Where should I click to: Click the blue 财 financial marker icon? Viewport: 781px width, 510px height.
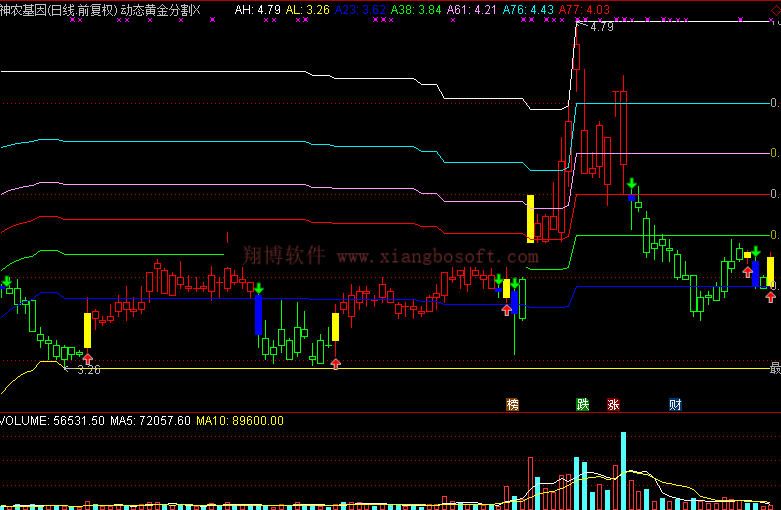pos(675,404)
